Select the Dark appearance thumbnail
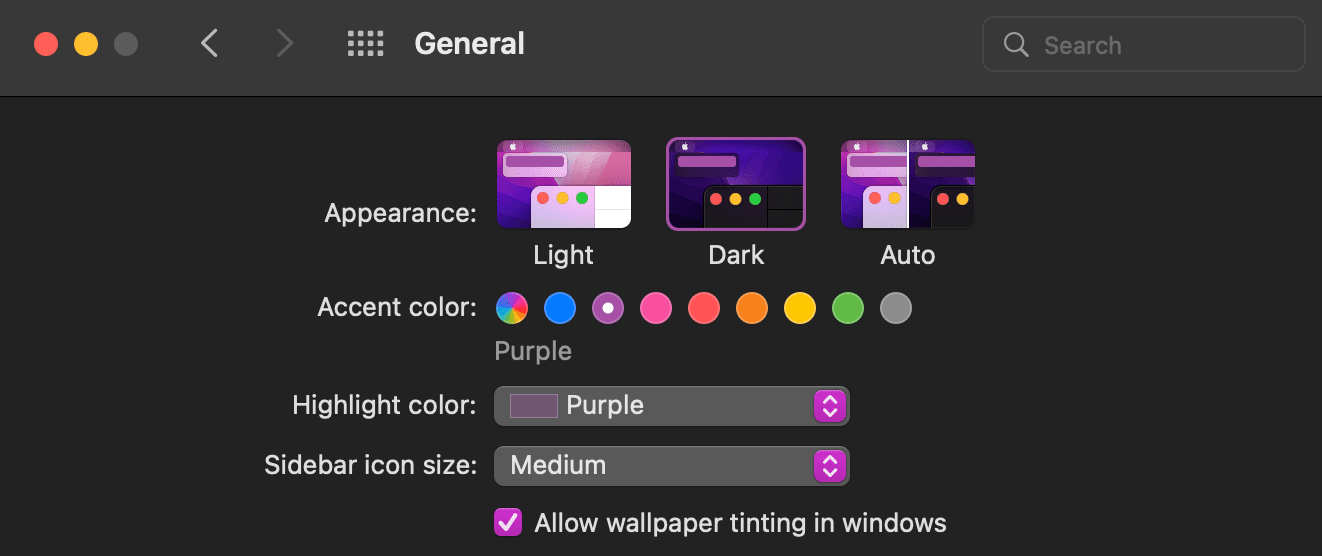 tap(736, 185)
